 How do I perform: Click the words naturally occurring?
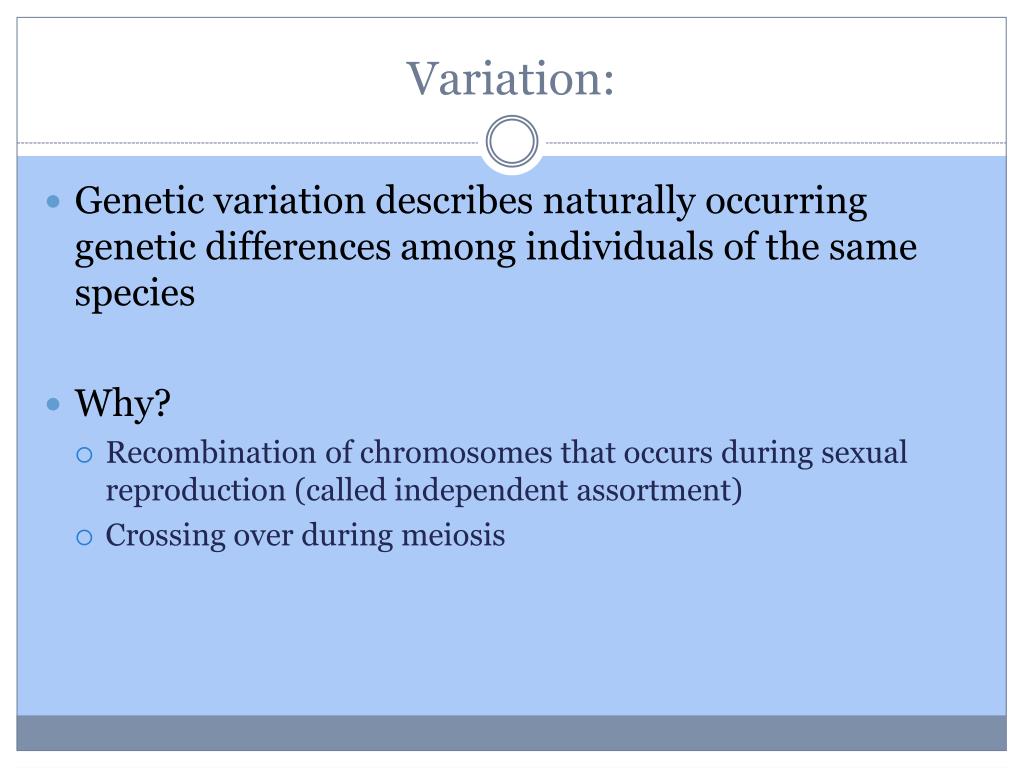tap(705, 201)
